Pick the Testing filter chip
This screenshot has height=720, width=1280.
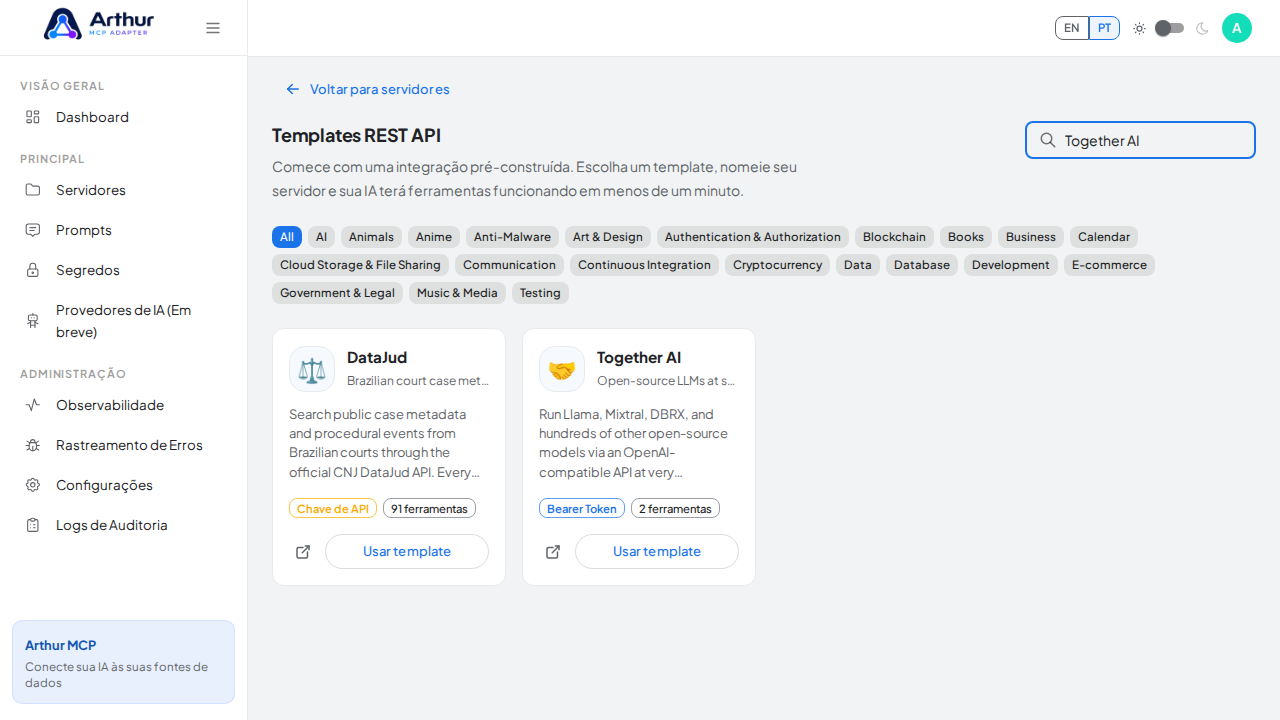pyautogui.click(x=540, y=293)
